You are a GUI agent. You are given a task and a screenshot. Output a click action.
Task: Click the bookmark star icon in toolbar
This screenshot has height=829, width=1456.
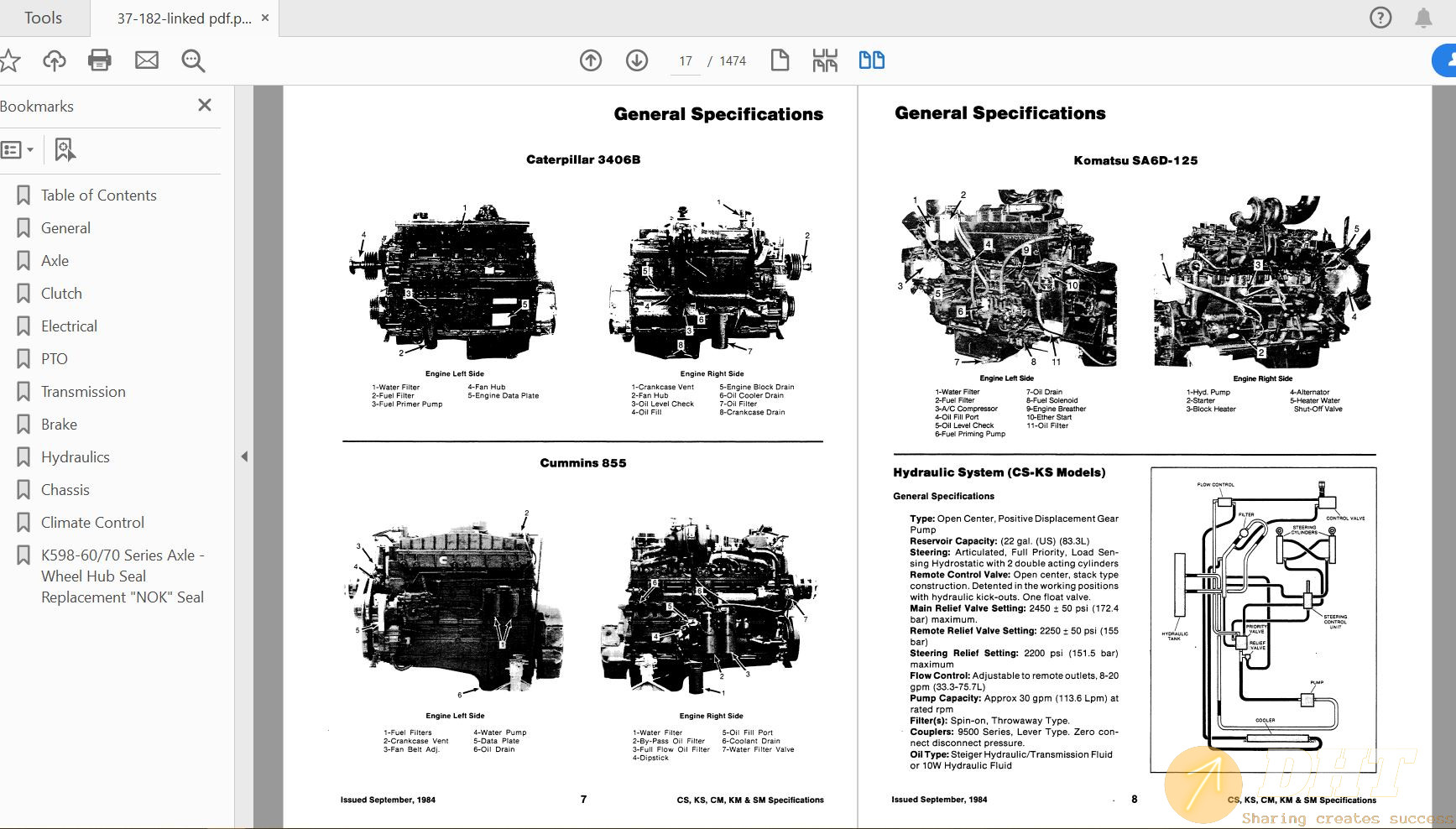[x=9, y=60]
